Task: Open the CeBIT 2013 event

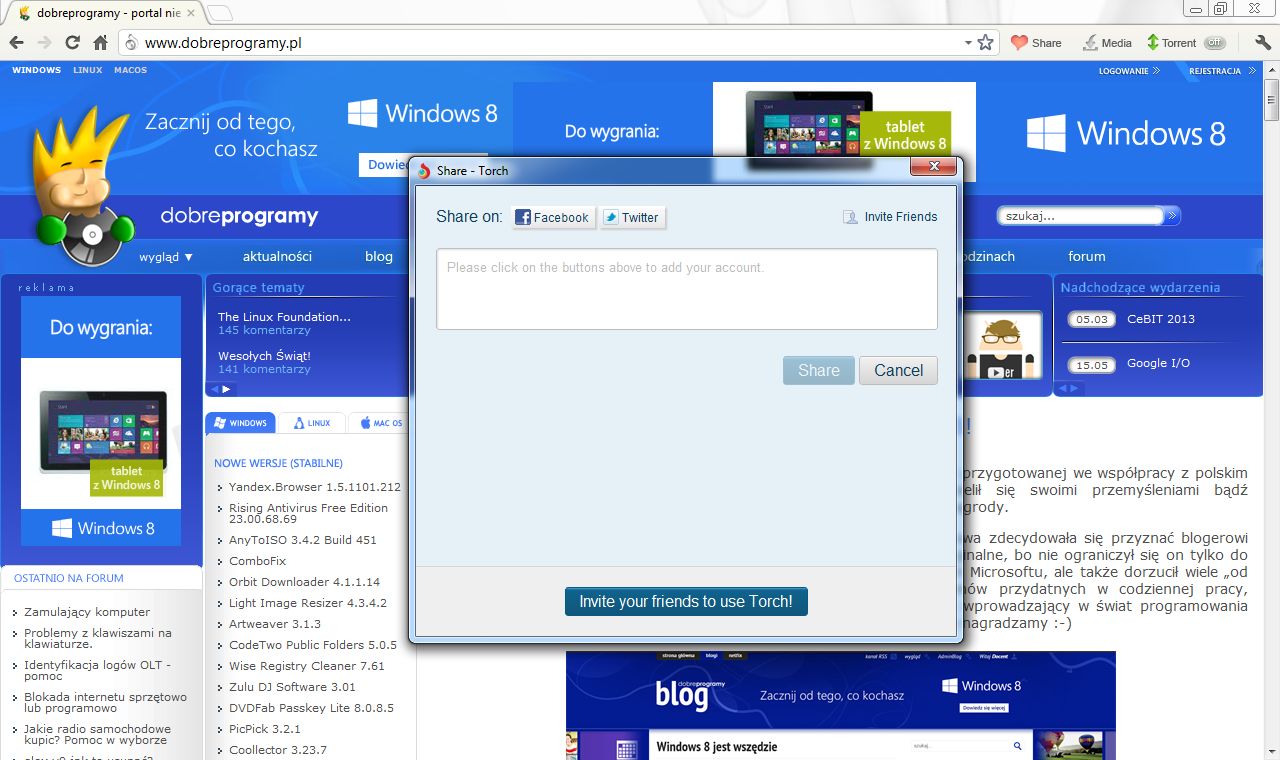Action: (1161, 319)
